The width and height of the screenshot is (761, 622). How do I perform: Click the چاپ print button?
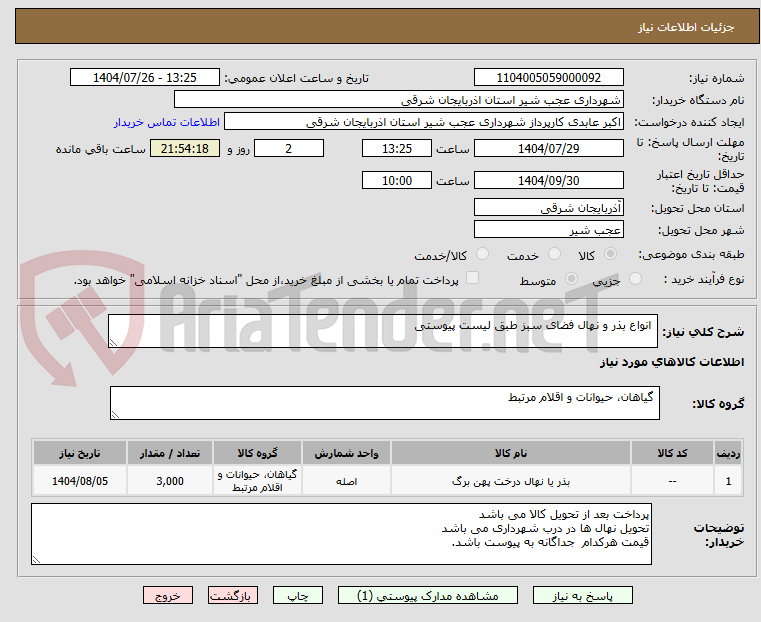[298, 595]
